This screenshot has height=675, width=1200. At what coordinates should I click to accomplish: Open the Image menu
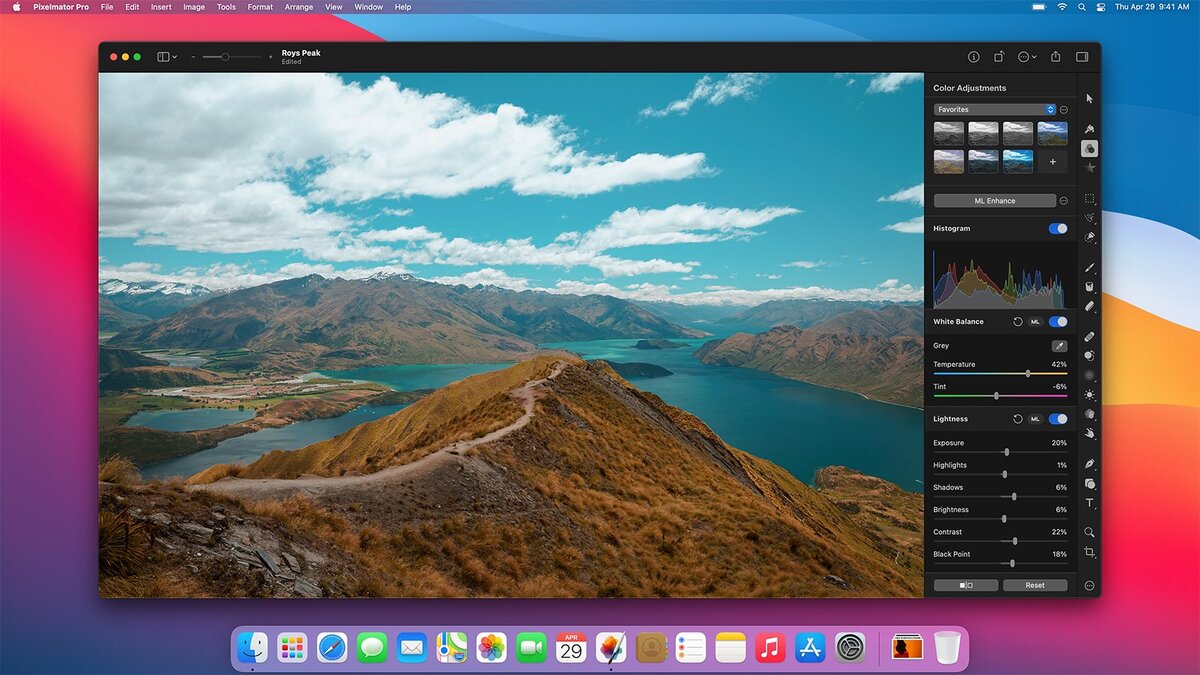coord(194,7)
